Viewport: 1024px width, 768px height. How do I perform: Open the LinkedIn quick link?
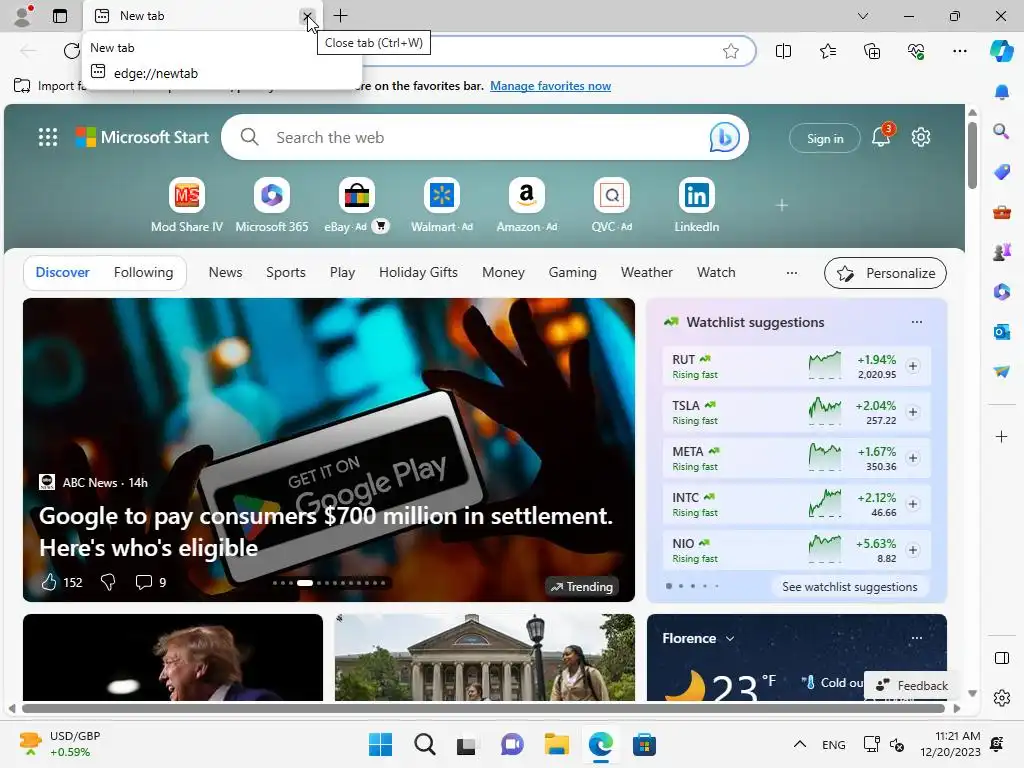[696, 205]
